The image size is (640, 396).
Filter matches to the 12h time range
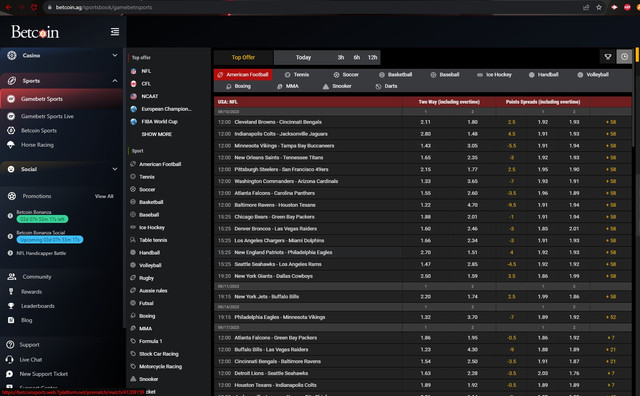(372, 58)
